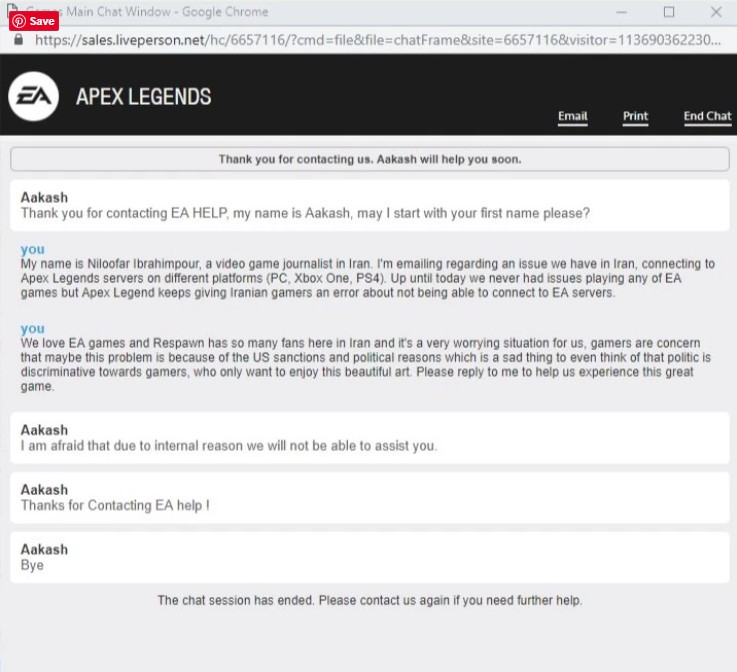Image resolution: width=737 pixels, height=672 pixels.
Task: Click Aakash's 'may I start with your first name' message
Action: [370, 205]
